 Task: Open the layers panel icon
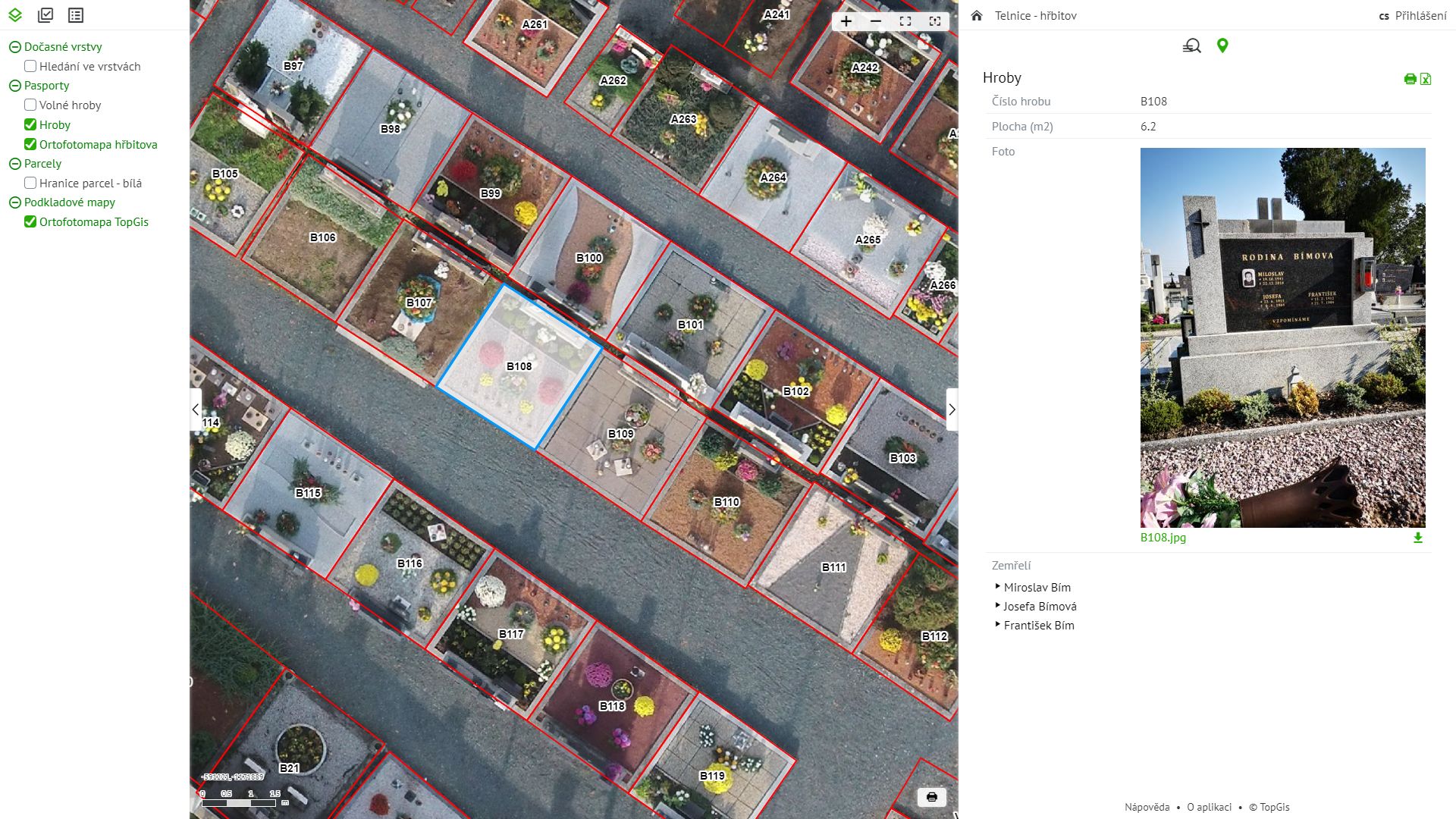(15, 15)
